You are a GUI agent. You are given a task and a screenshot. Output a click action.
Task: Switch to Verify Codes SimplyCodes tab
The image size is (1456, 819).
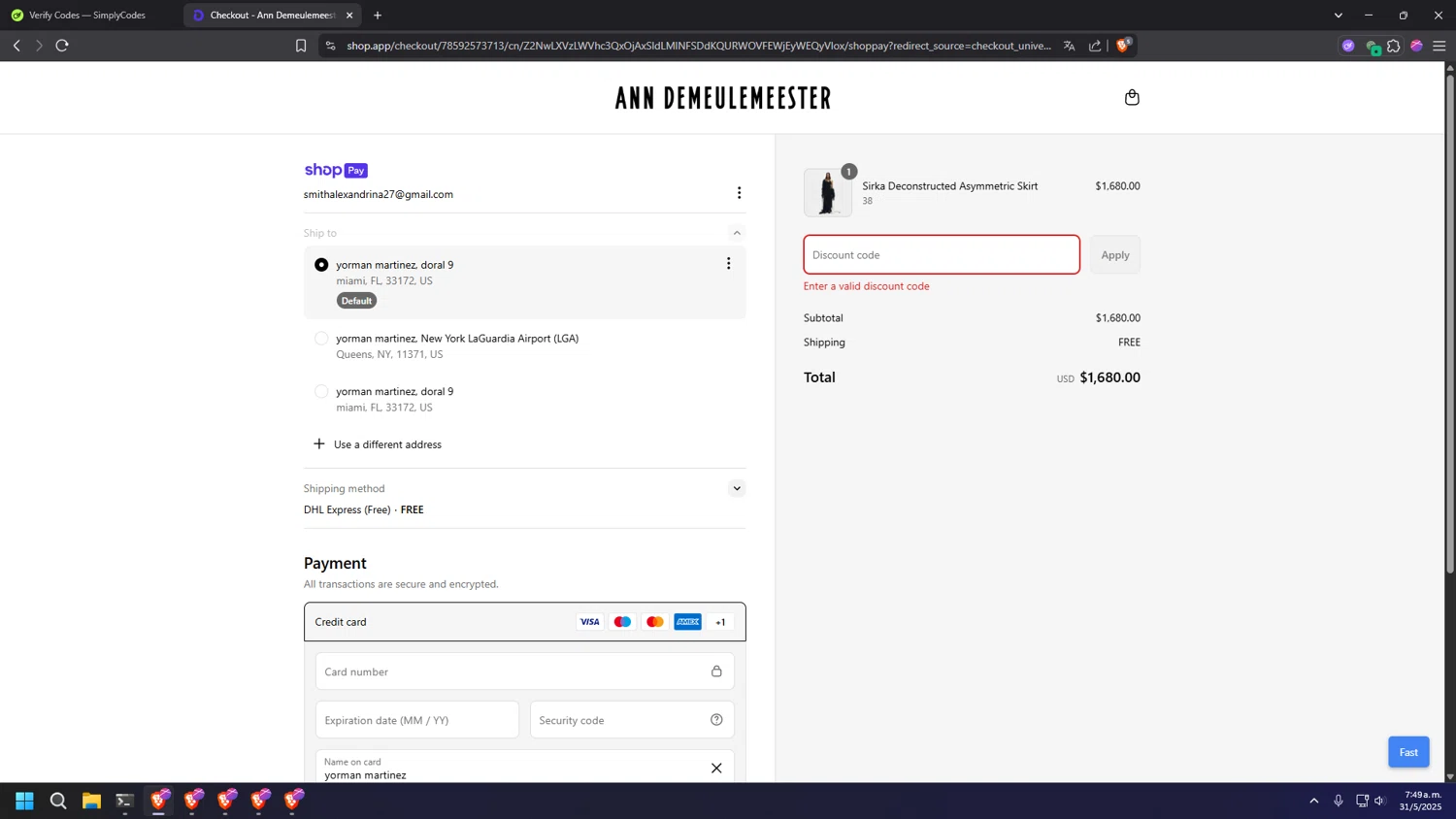point(87,16)
